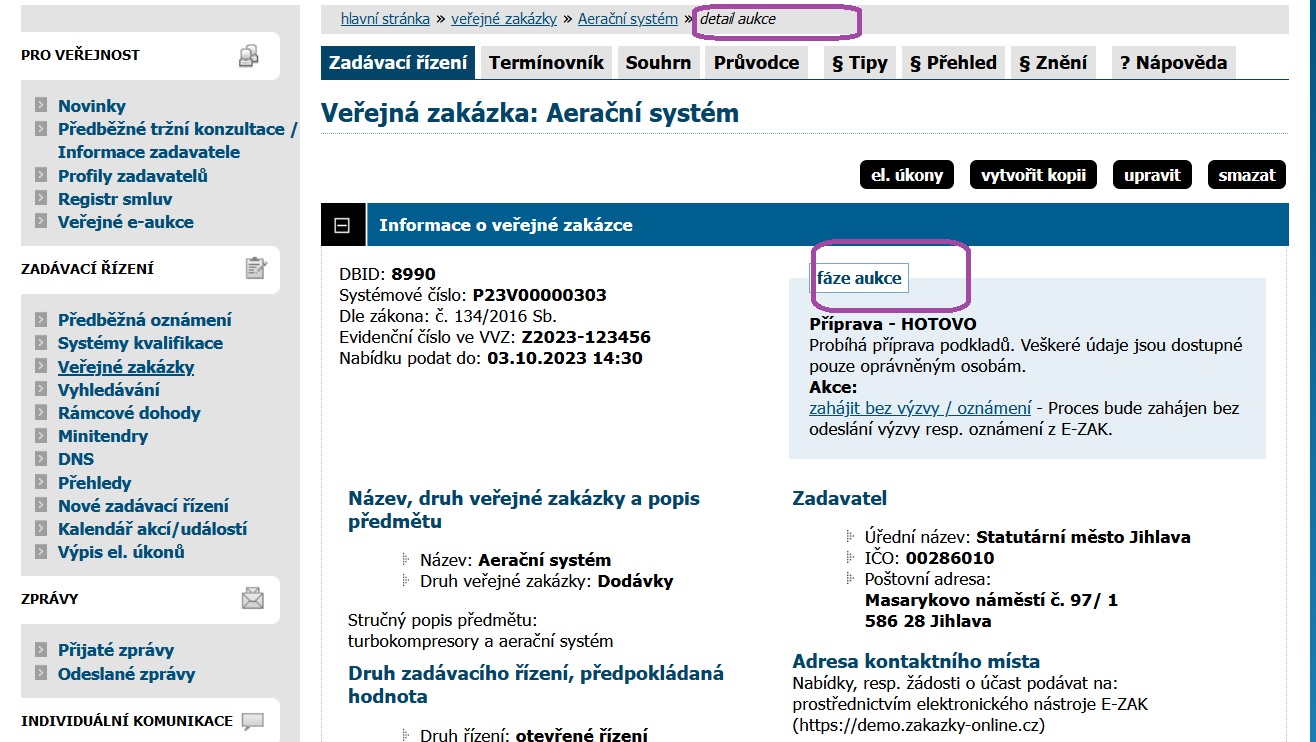Click the INDIVIDUÁLNÍ KOMUNIKACE speech bubble icon
Viewport: 1316px width, 742px height.
tap(253, 721)
